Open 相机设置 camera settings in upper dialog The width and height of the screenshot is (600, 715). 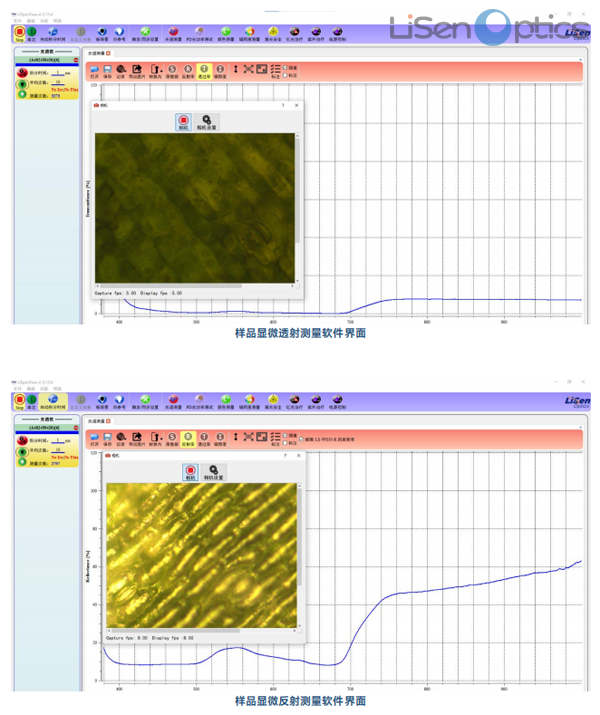(x=207, y=122)
